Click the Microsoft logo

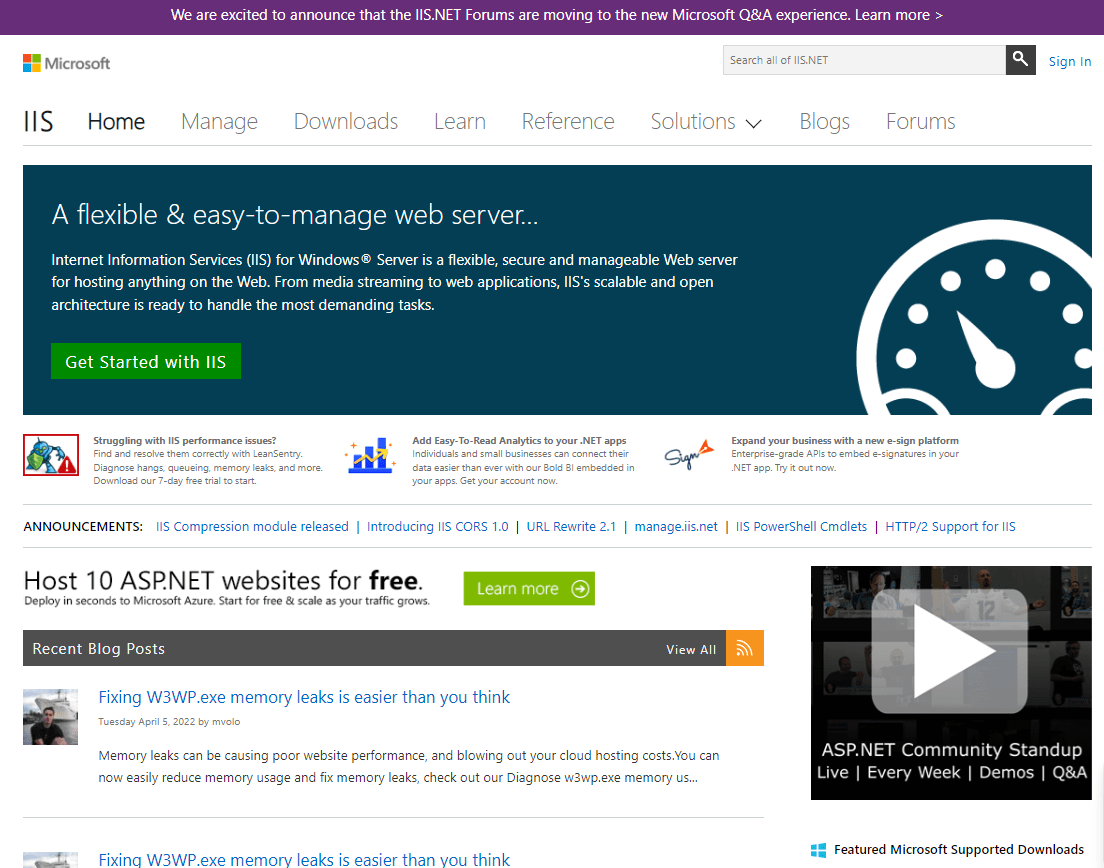point(67,63)
